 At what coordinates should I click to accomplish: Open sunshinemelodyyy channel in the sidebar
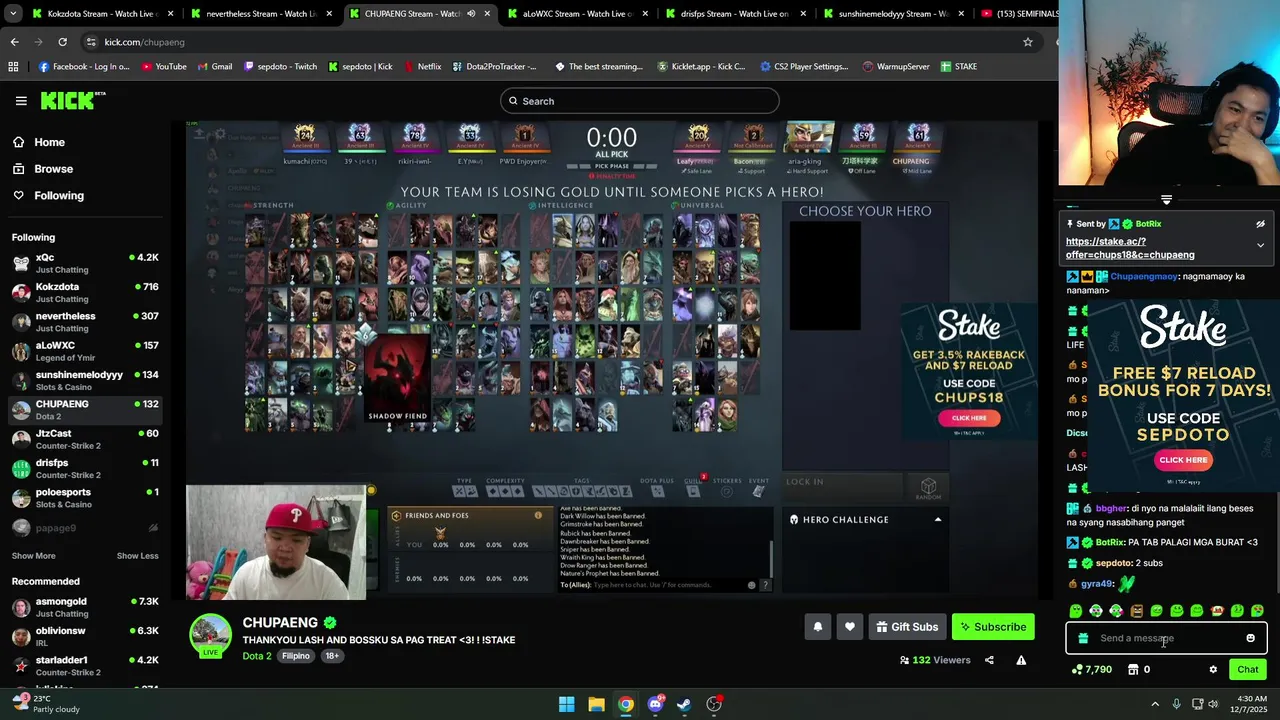pos(85,380)
